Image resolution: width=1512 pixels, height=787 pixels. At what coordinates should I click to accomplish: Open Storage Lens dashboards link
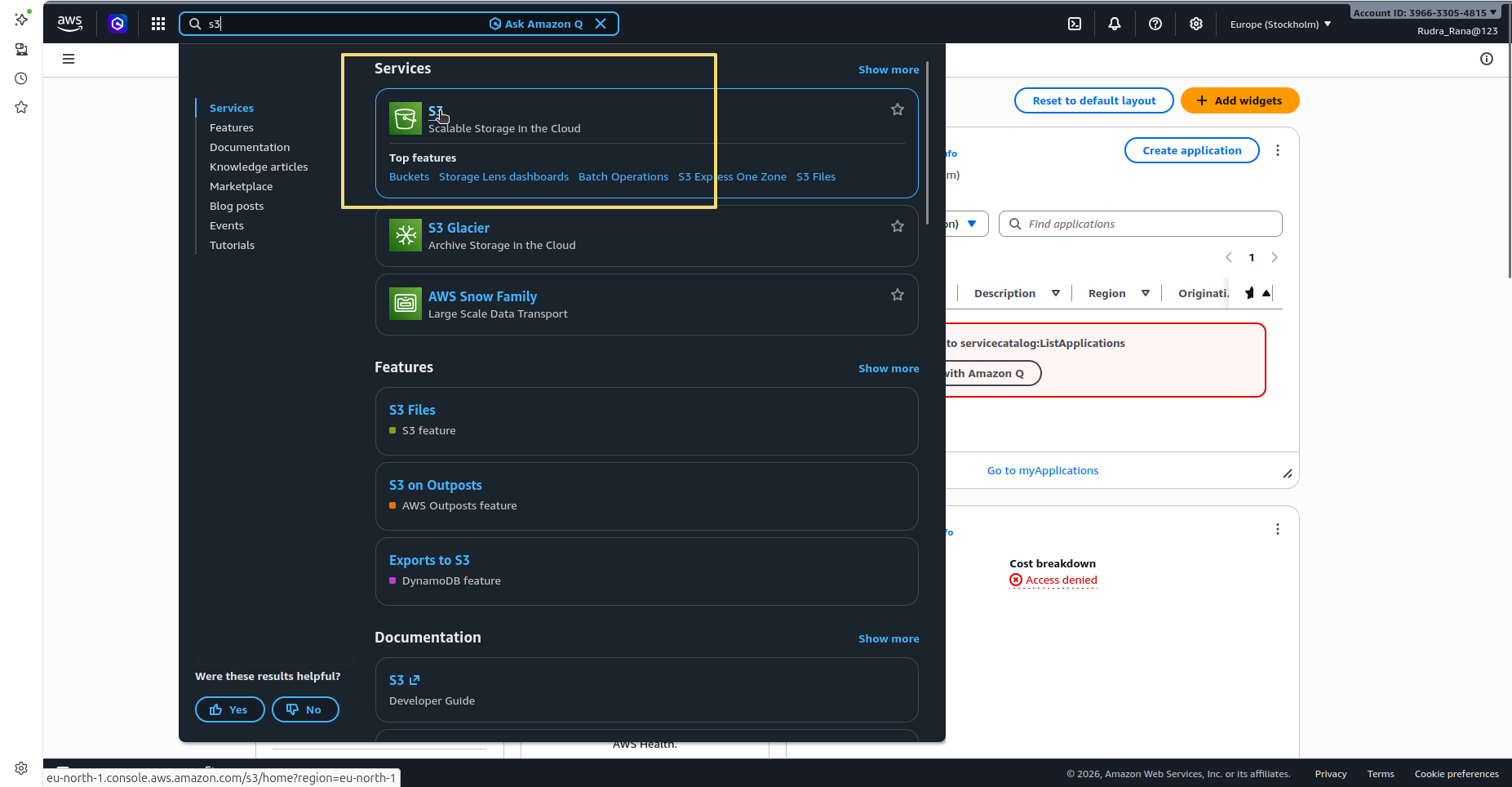point(503,176)
